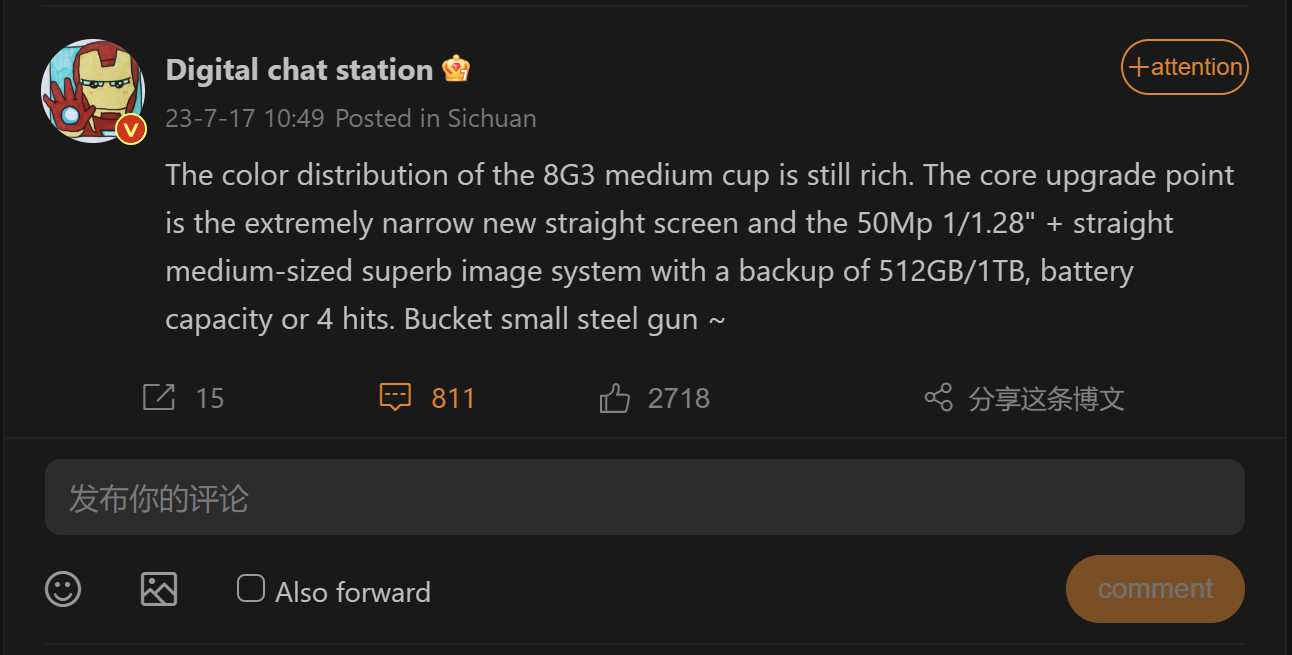Click the Posted in Sichuan location text
Viewport: 1292px width, 655px height.
click(436, 118)
